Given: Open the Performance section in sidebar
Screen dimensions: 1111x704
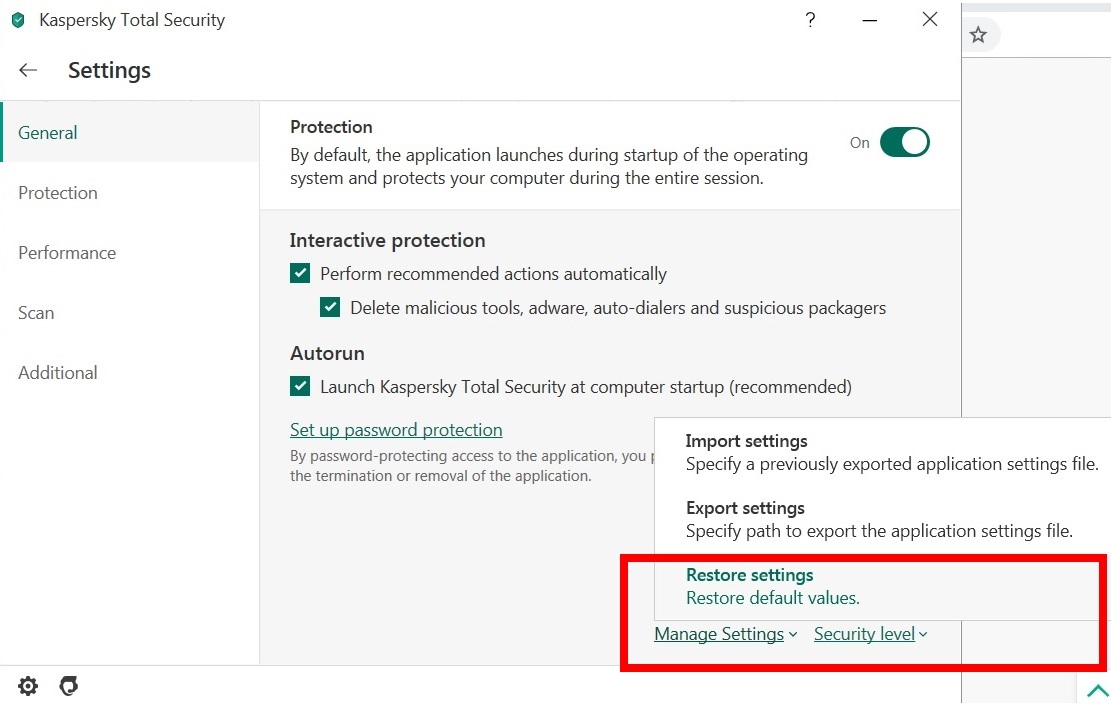Looking at the screenshot, I should click(x=67, y=253).
